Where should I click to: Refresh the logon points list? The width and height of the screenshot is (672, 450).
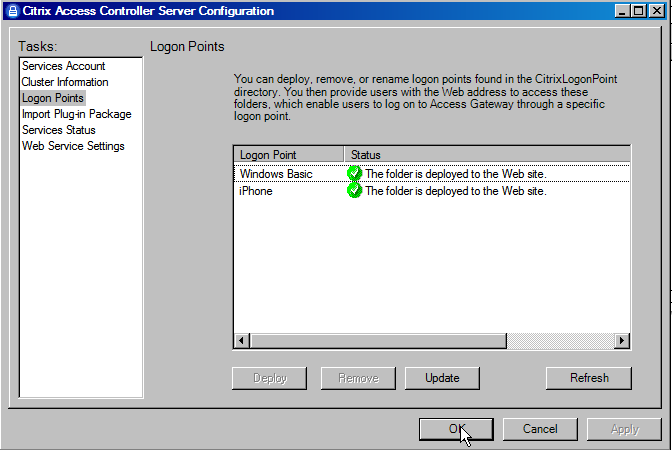pos(589,378)
